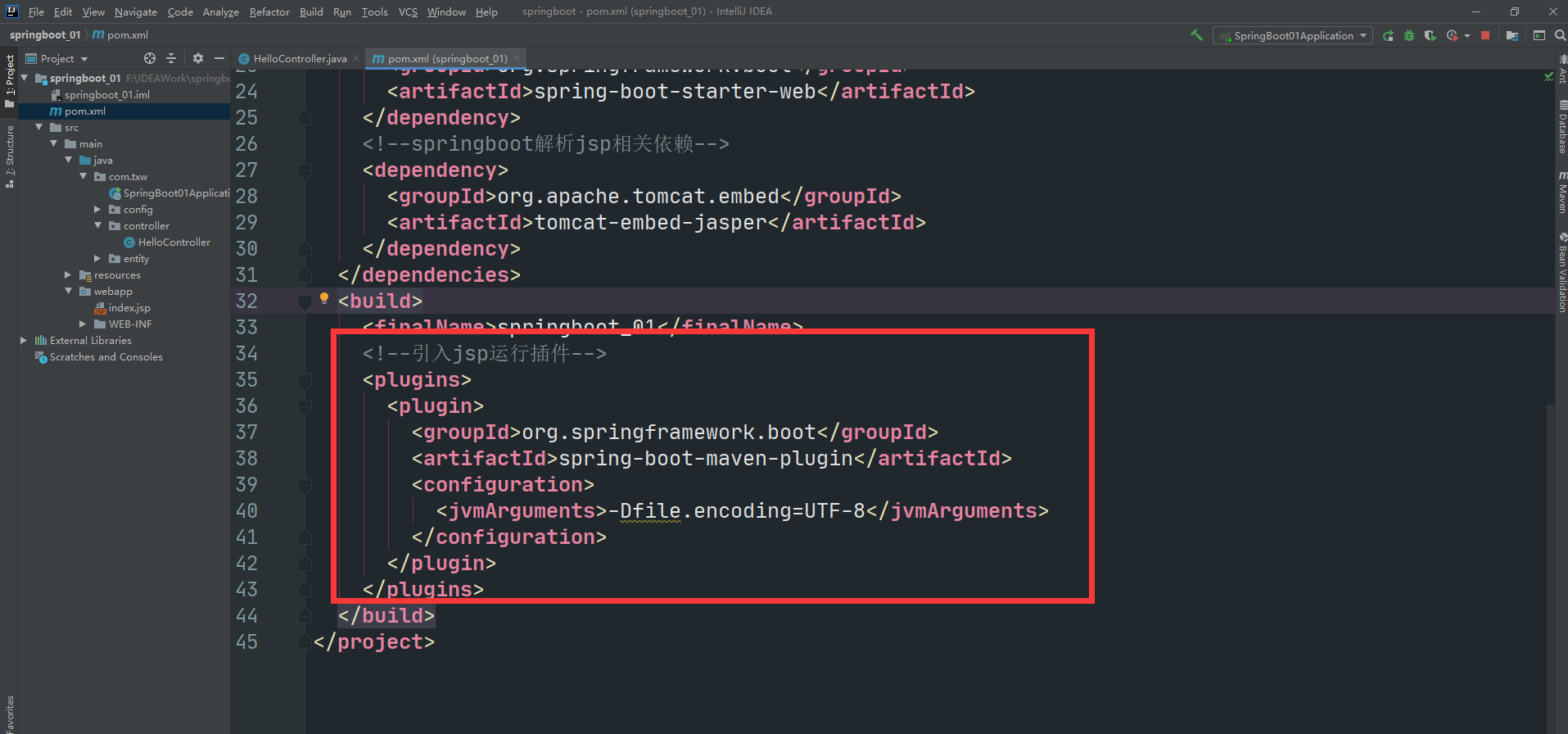Open the VCS menu
This screenshot has width=1568, height=734.
(408, 11)
